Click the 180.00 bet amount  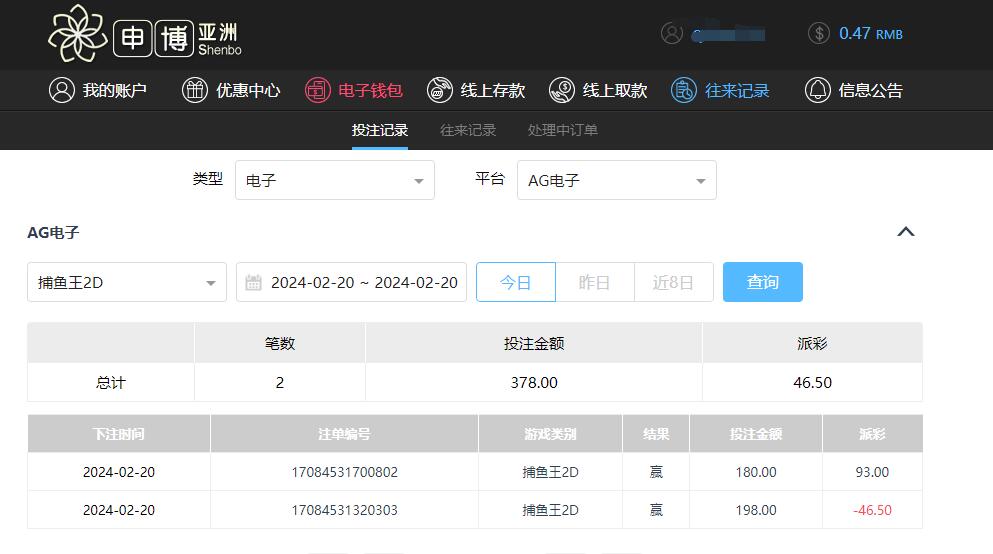point(756,472)
